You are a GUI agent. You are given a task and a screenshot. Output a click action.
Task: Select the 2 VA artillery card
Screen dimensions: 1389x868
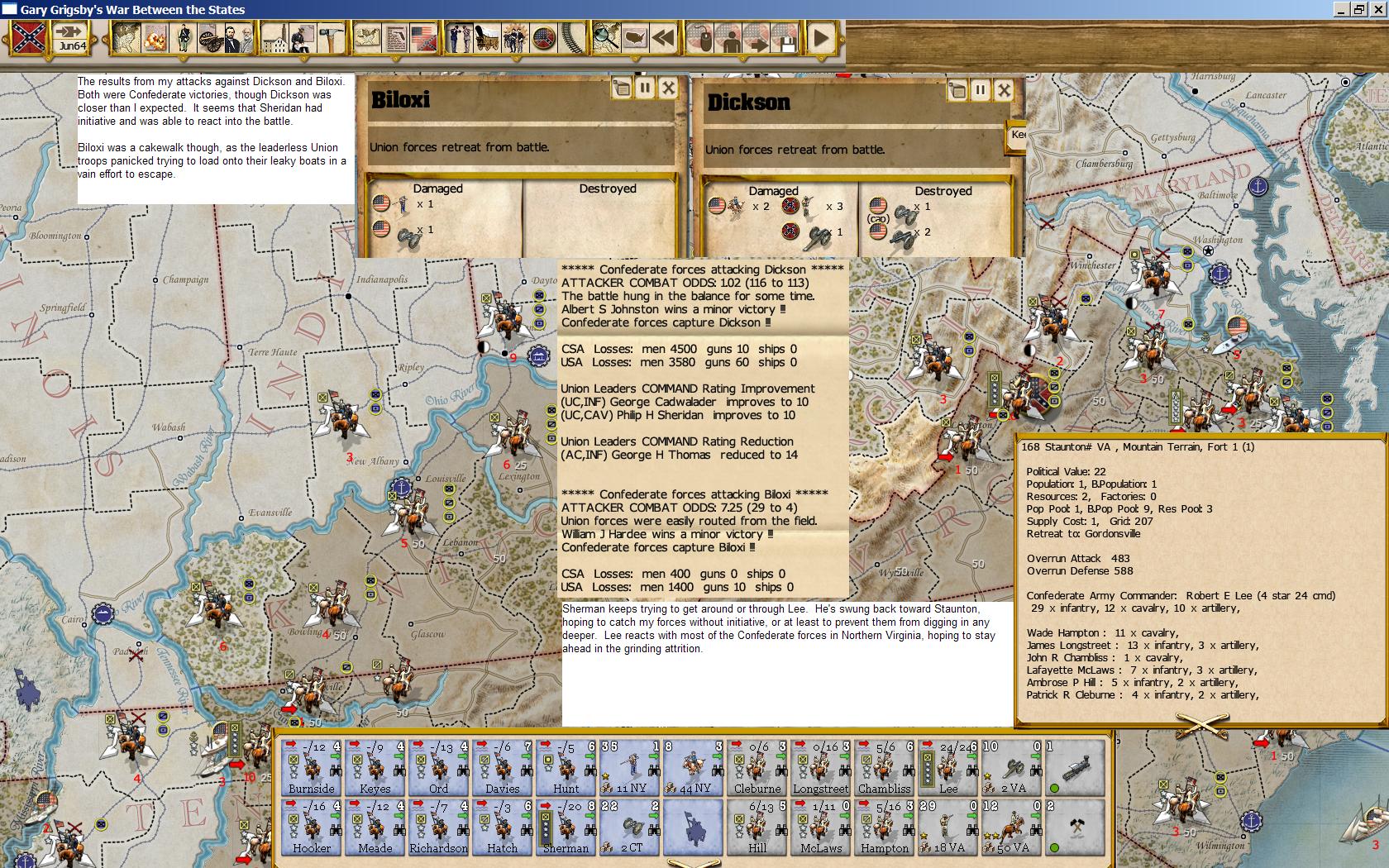[x=1012, y=767]
